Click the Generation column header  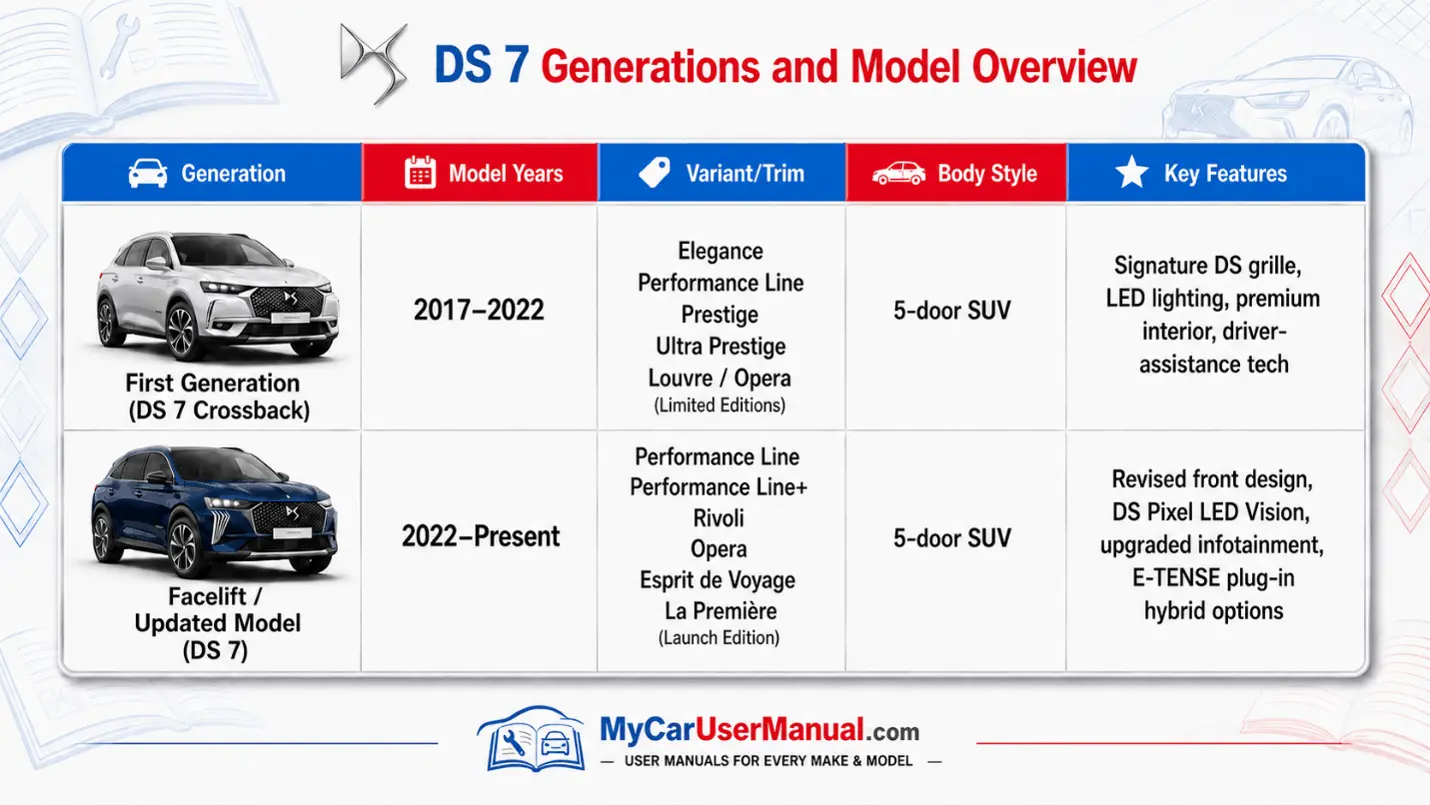[x=211, y=173]
